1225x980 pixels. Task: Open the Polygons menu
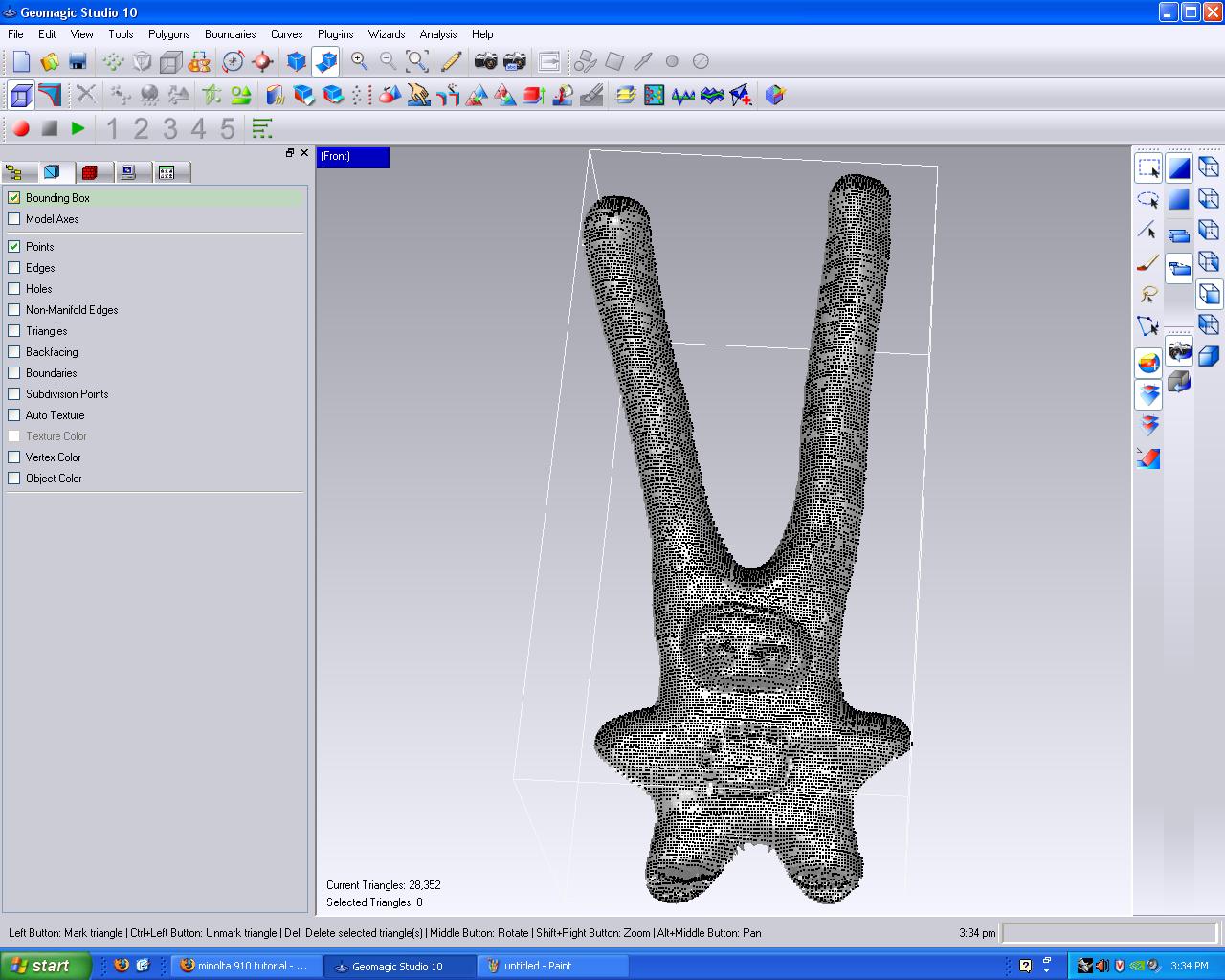pyautogui.click(x=168, y=34)
